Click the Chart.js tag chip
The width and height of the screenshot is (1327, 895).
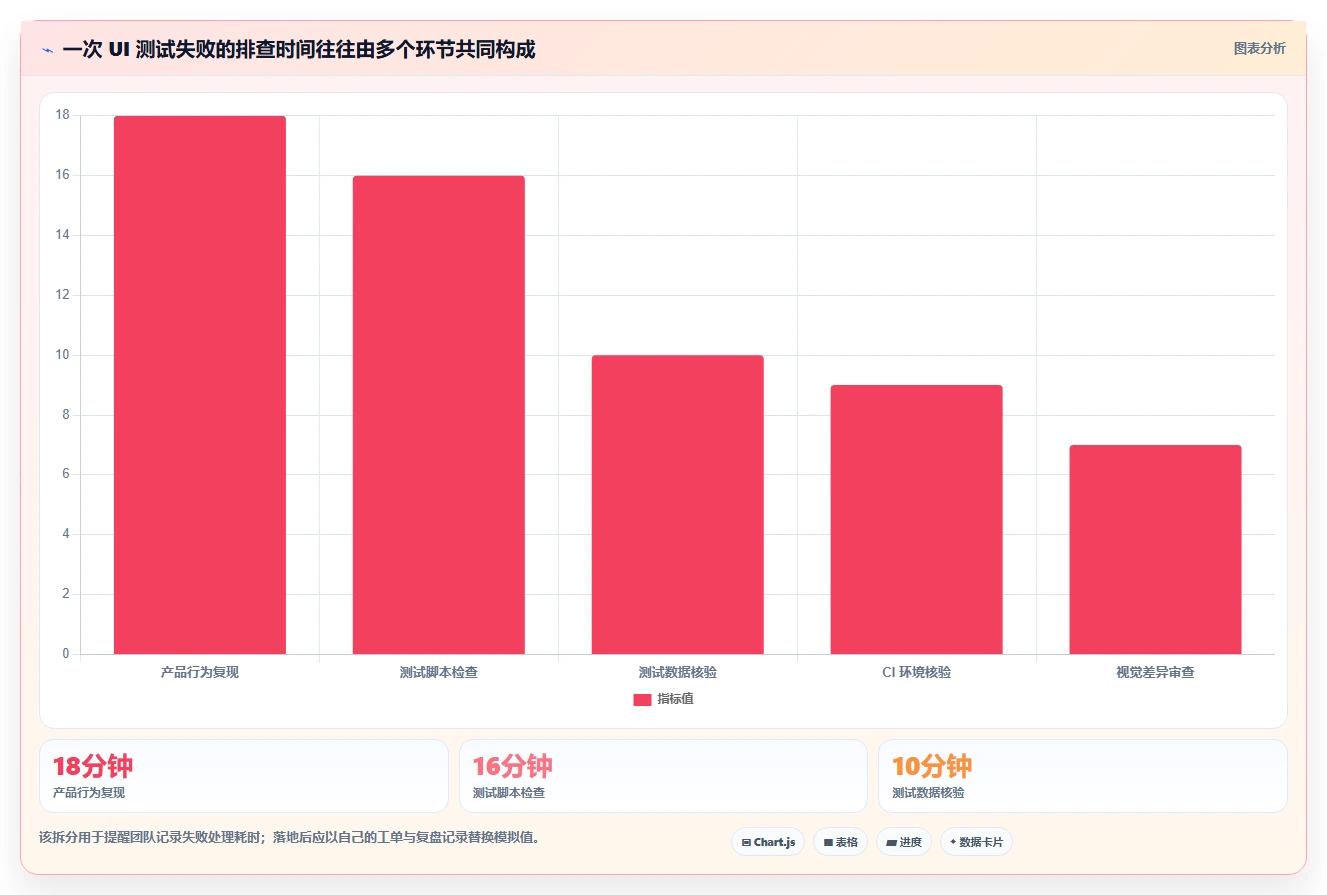point(768,842)
